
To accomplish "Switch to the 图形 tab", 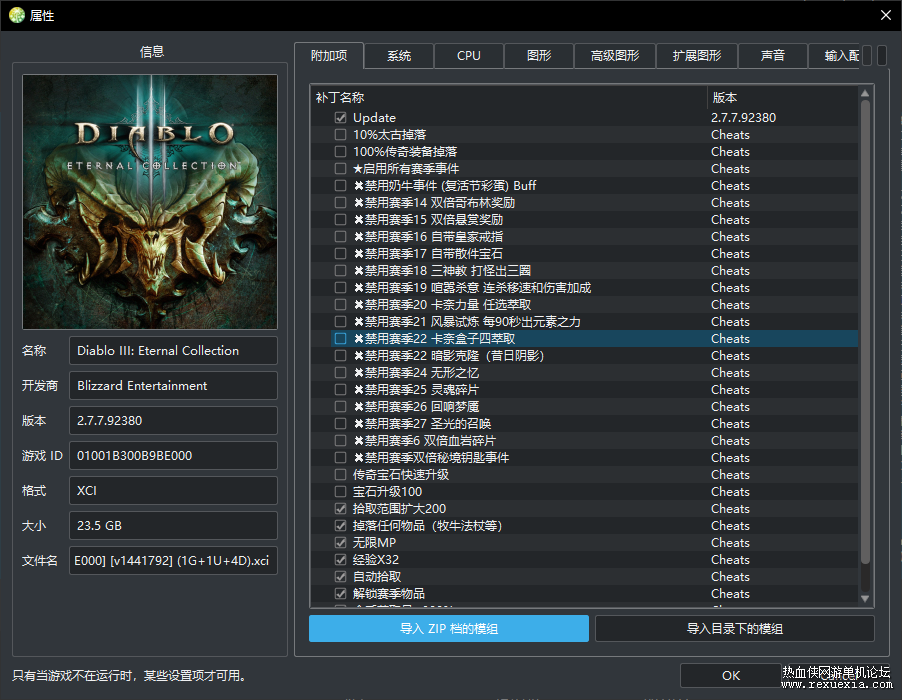I will point(539,56).
